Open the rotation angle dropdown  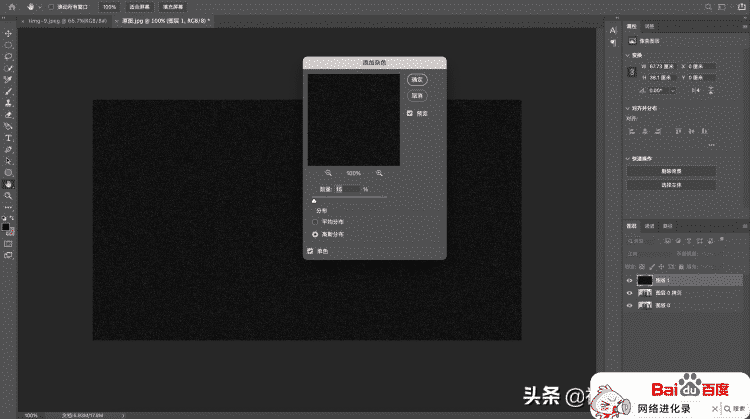point(673,90)
